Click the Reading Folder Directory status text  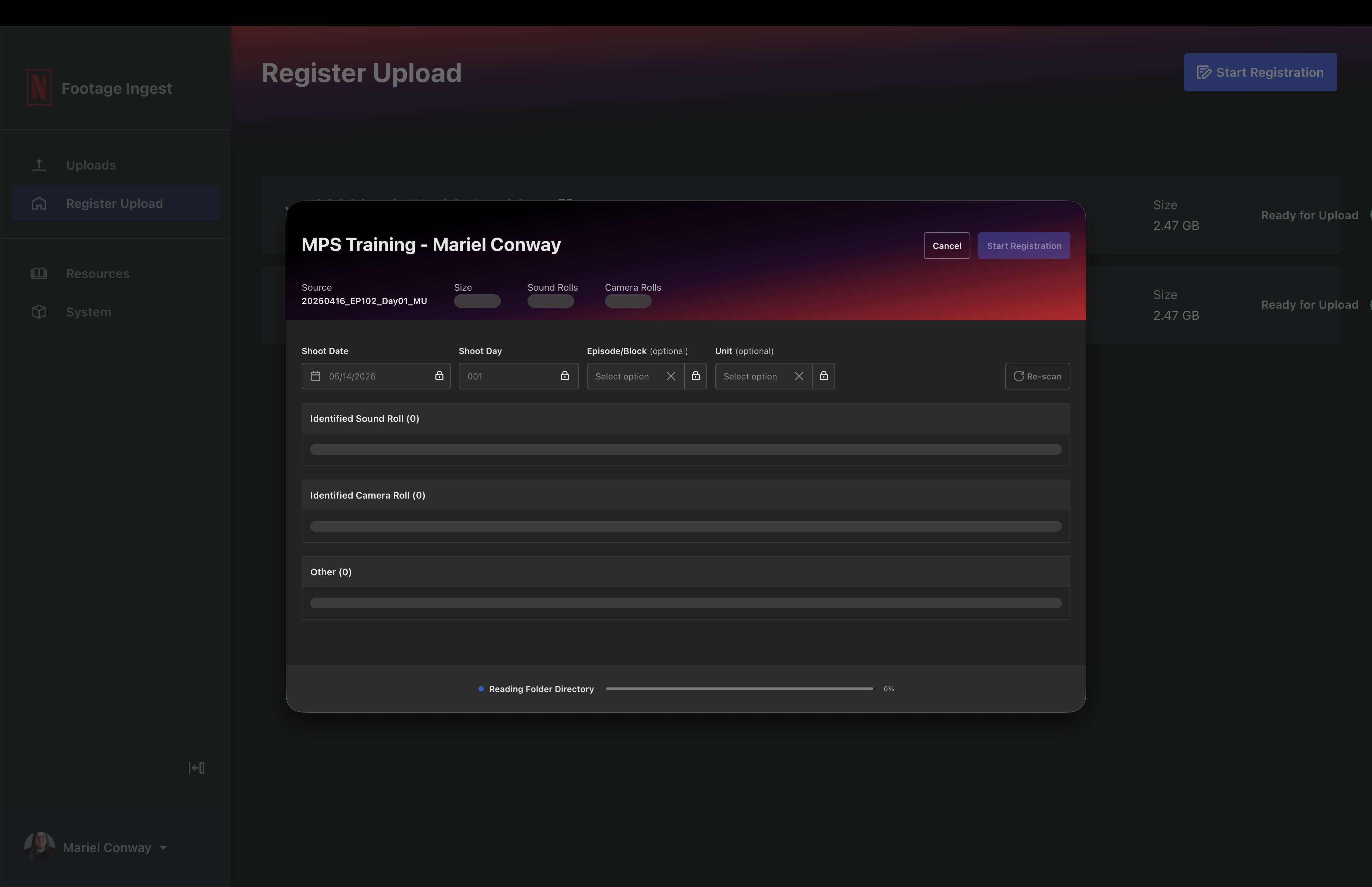[541, 689]
